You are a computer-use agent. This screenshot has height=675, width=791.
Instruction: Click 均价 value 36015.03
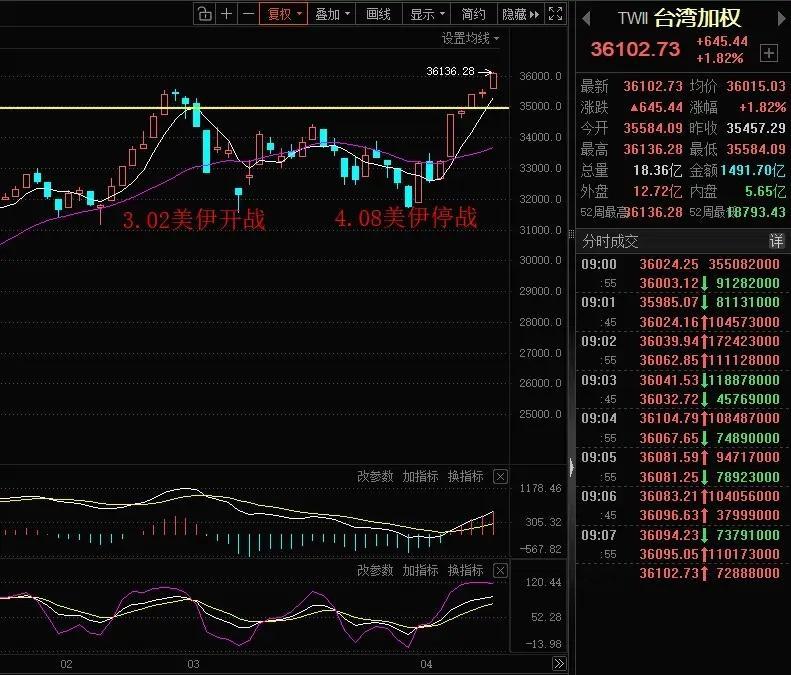click(756, 86)
